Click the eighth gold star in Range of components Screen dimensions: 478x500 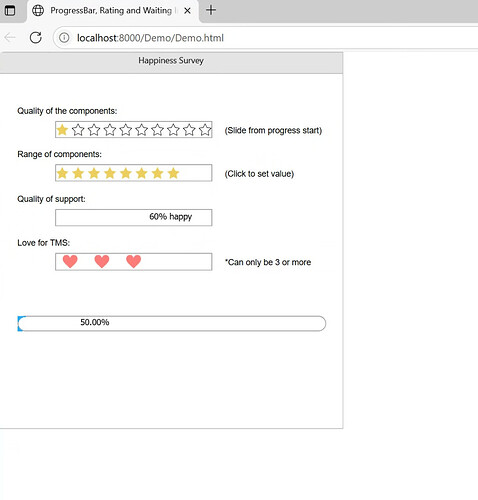(173, 173)
